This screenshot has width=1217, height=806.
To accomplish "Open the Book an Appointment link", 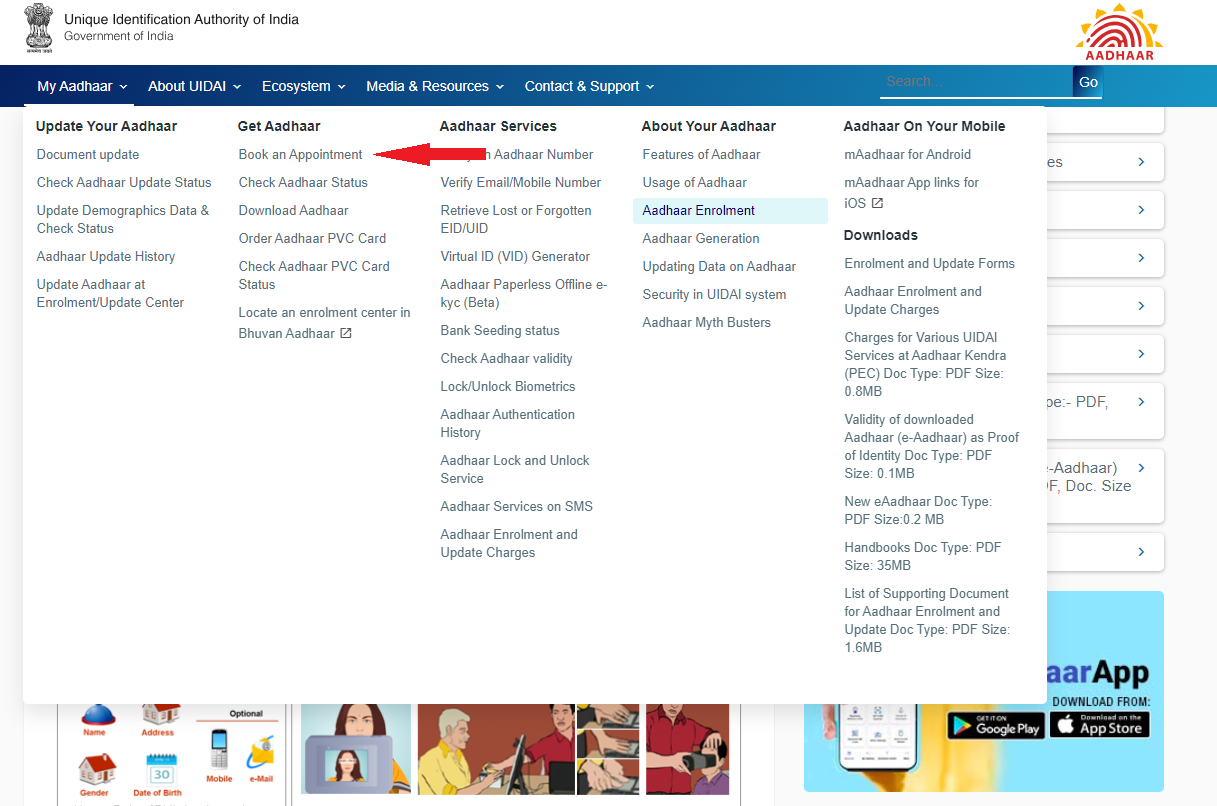I will tap(300, 155).
